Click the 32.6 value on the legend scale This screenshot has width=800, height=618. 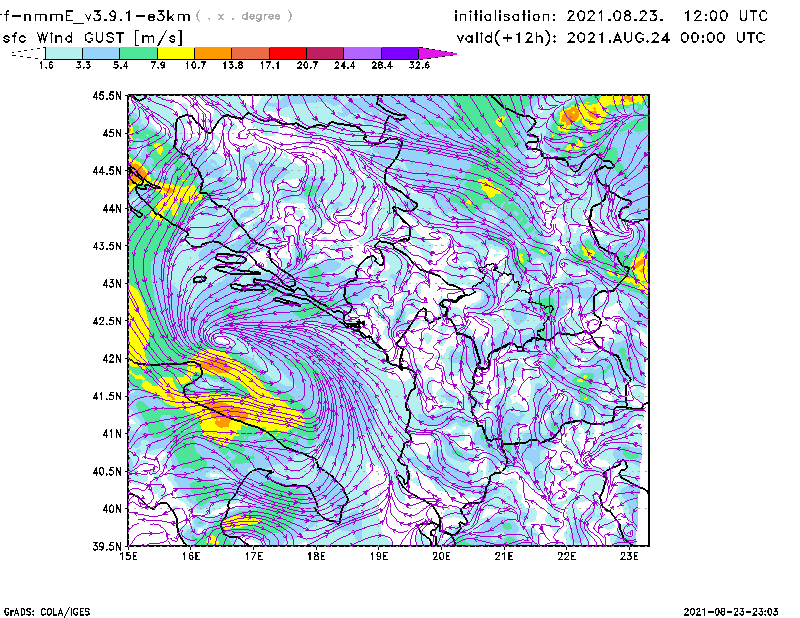419,65
